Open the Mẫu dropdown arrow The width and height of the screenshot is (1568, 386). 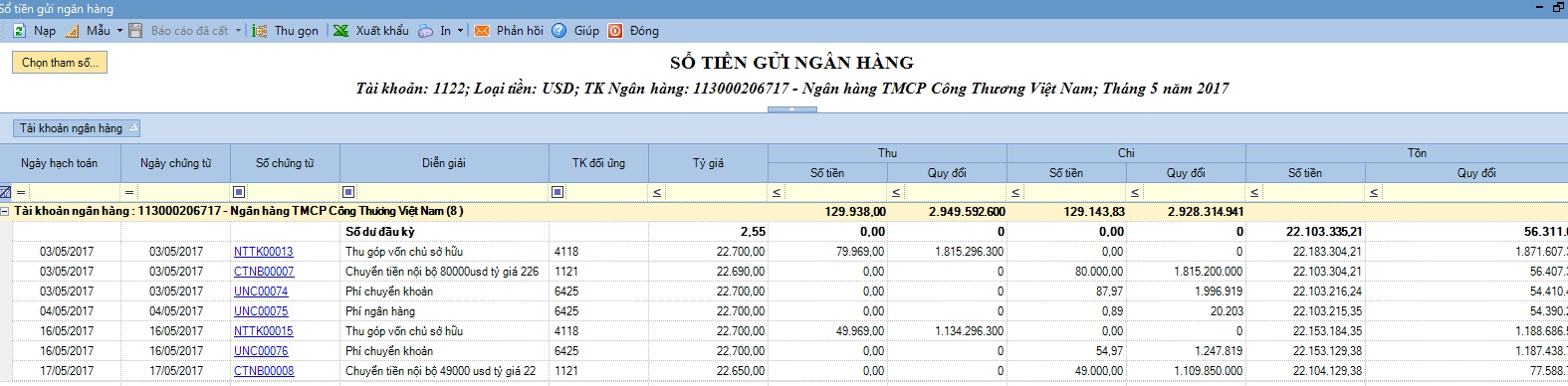click(119, 31)
